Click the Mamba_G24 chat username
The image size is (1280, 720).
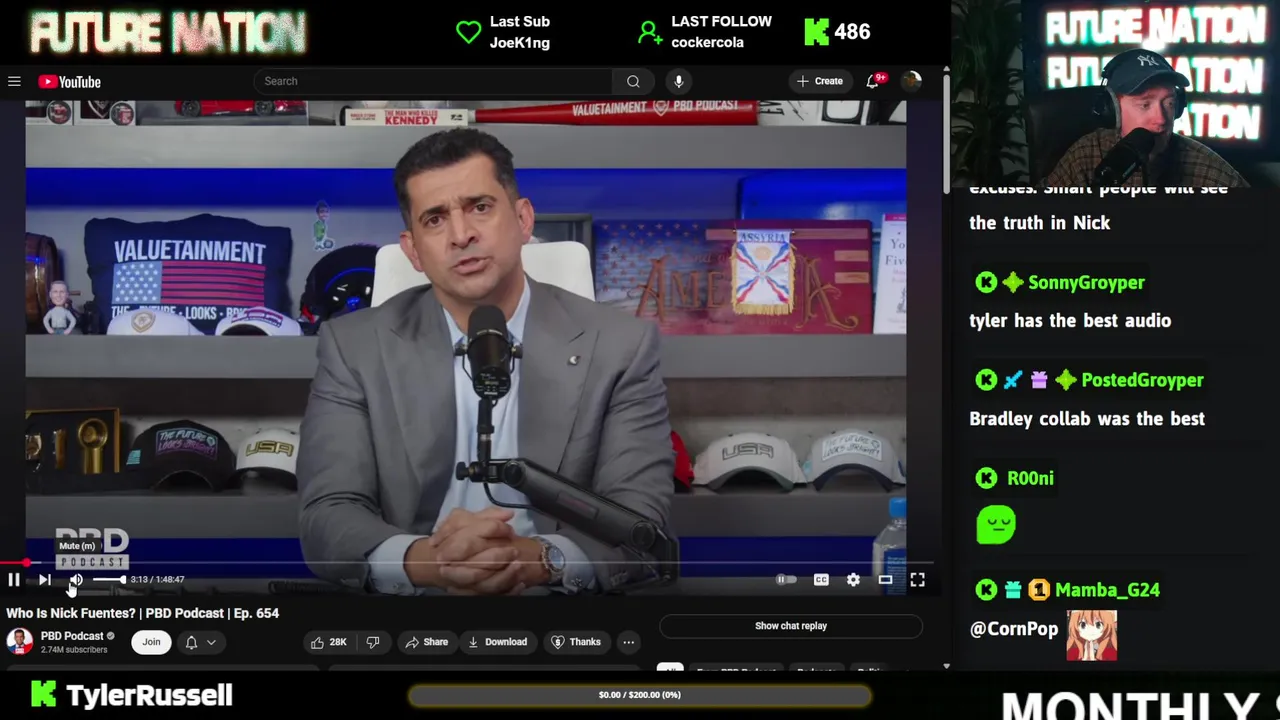pos(1107,590)
